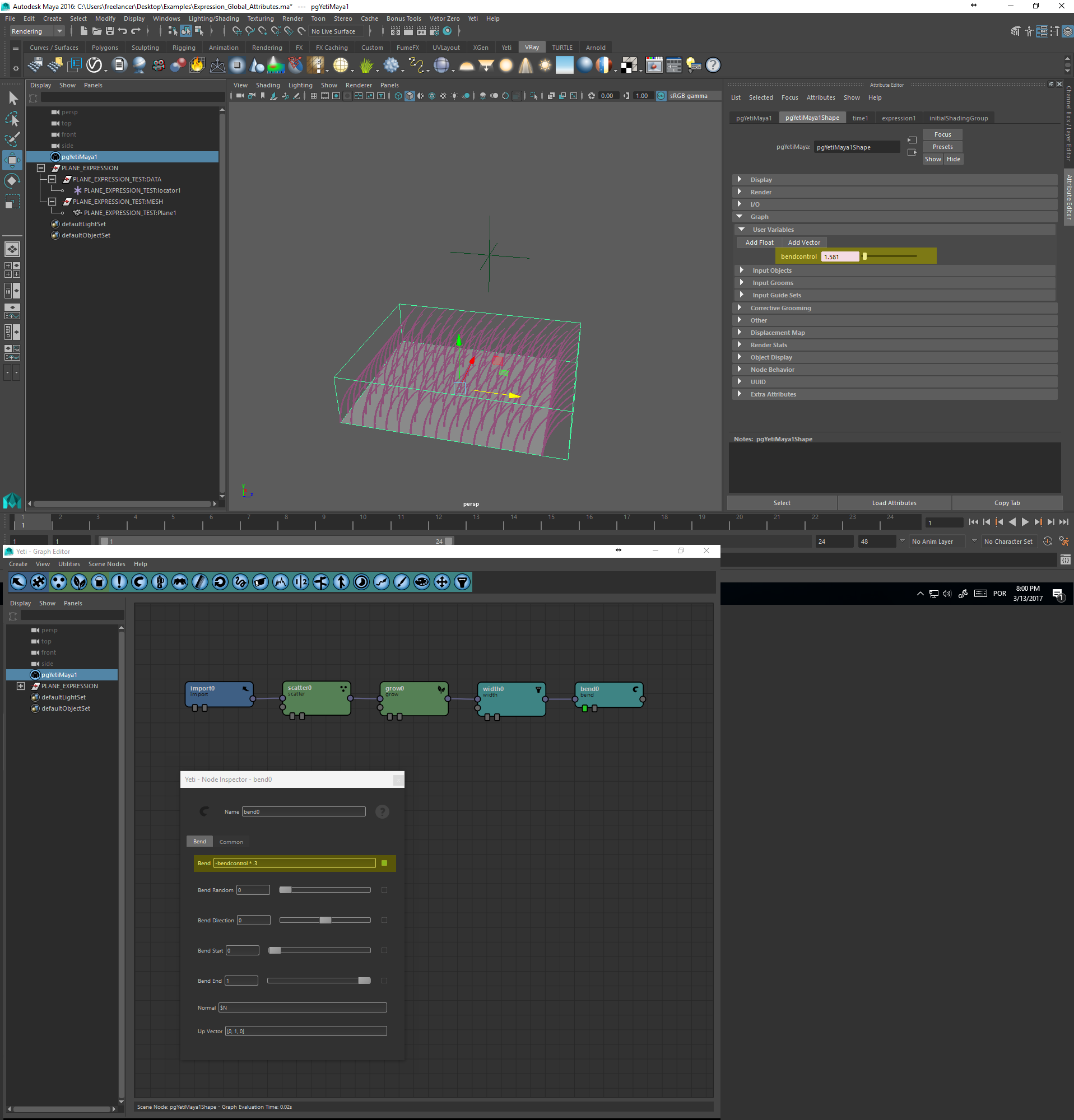Open the Scene Nodes menu
This screenshot has width=1074, height=1120.
coord(106,564)
